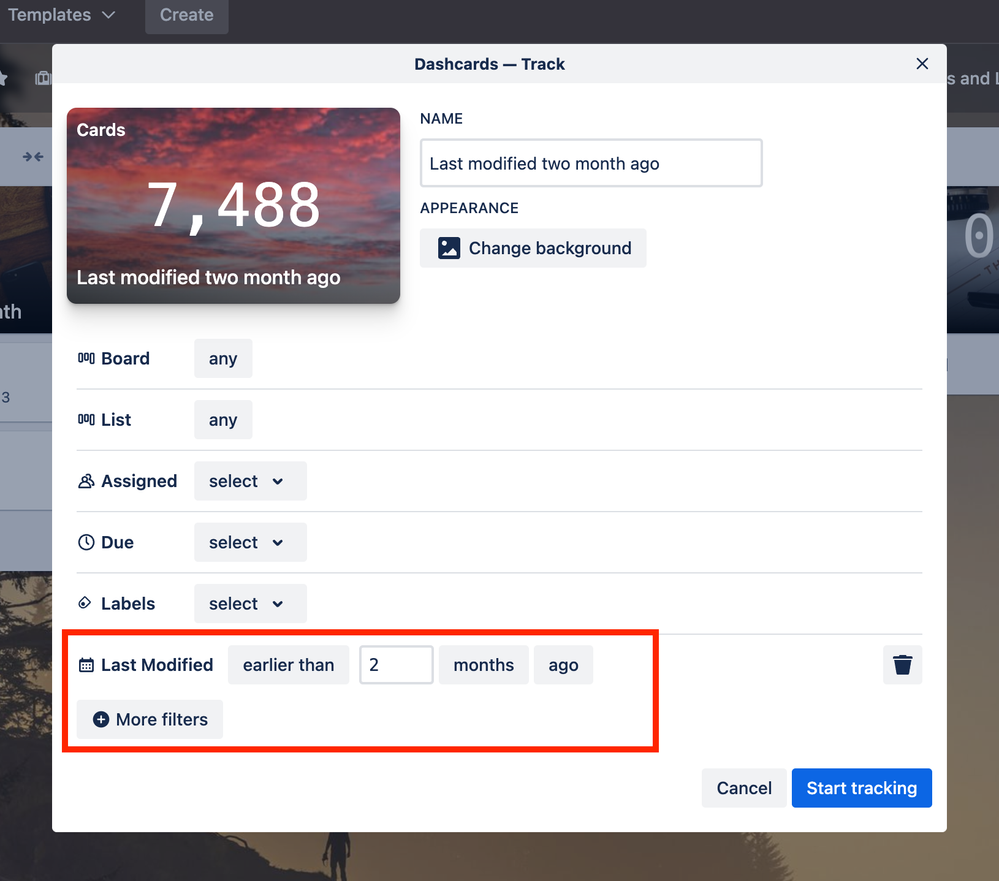Click the Cancel button

(x=744, y=788)
